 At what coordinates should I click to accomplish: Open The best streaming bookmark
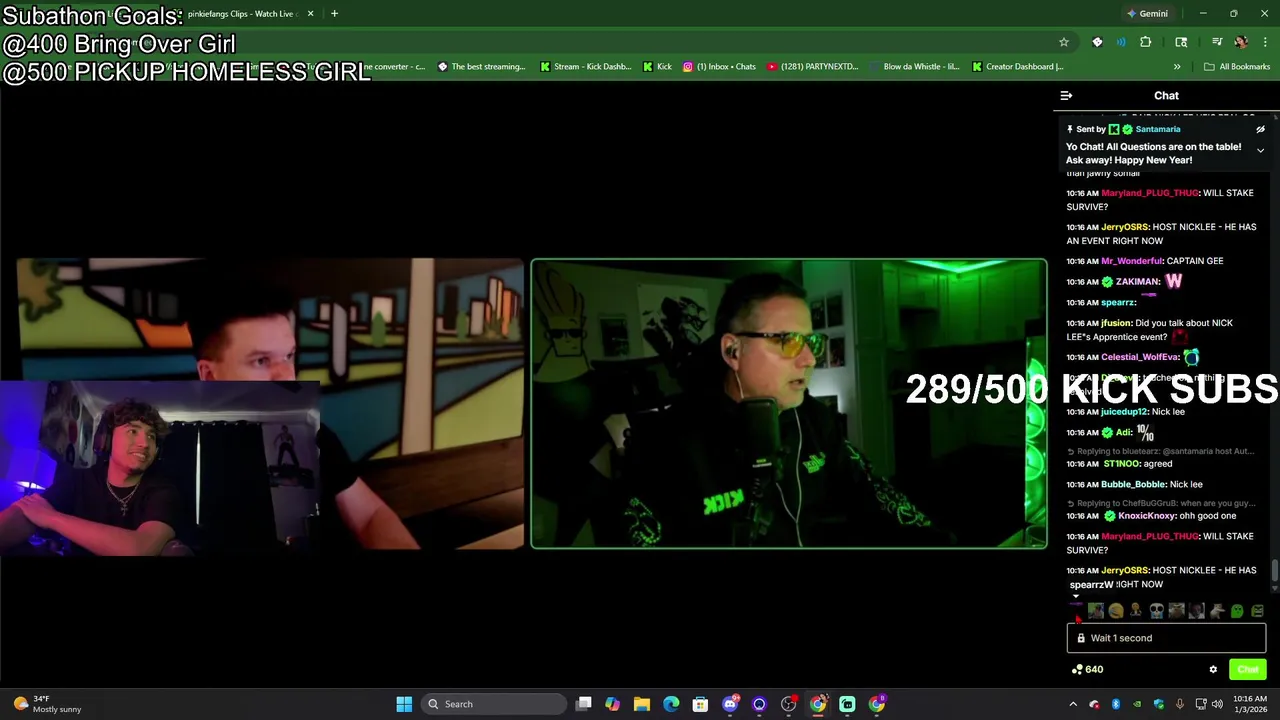[x=482, y=67]
